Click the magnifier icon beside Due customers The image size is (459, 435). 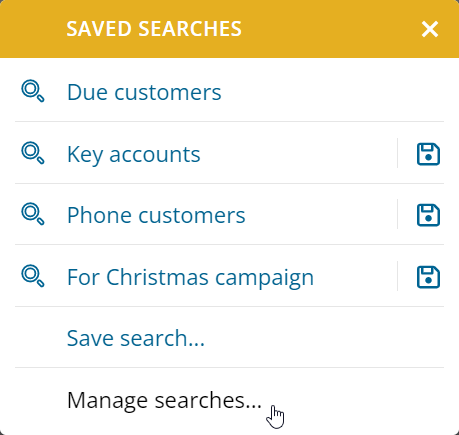(33, 91)
